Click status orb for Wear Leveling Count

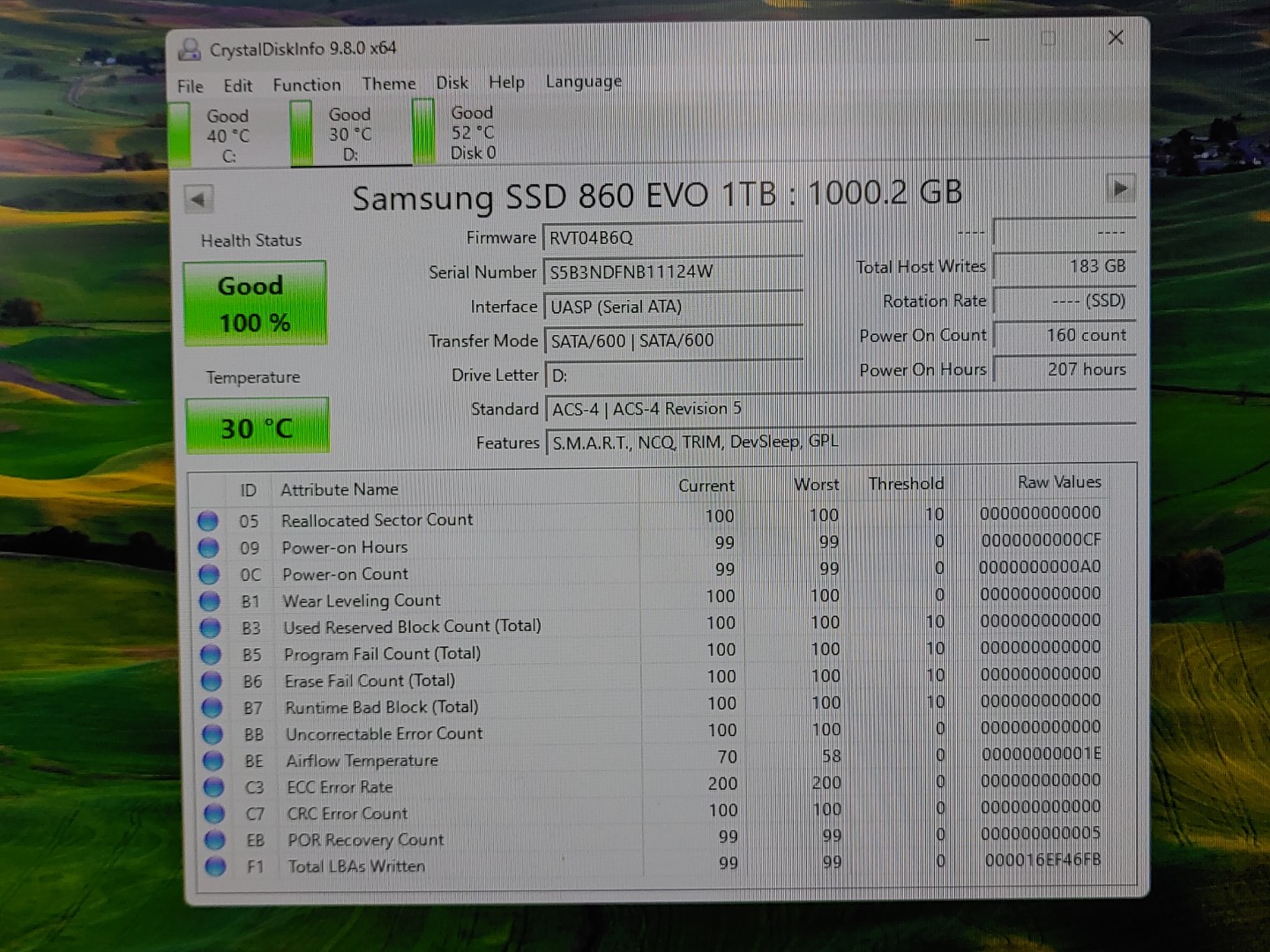pos(209,601)
